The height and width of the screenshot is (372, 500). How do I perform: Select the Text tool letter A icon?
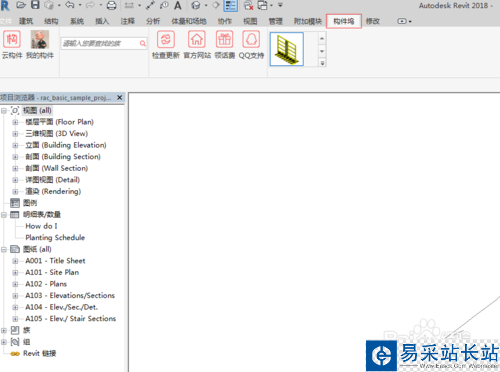click(x=178, y=5)
